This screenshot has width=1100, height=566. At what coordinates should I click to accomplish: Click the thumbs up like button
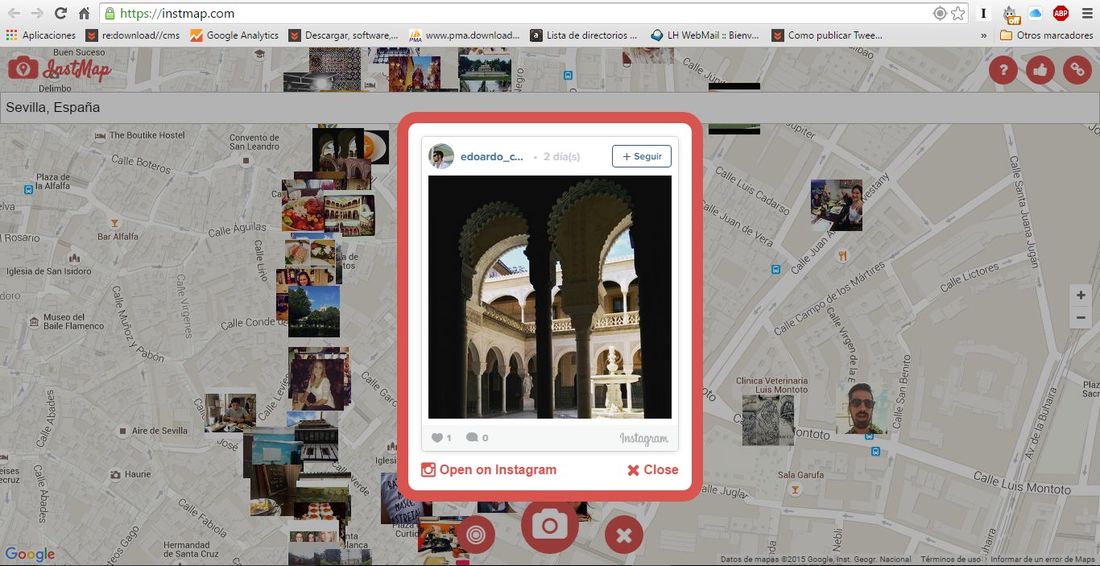(x=1040, y=70)
